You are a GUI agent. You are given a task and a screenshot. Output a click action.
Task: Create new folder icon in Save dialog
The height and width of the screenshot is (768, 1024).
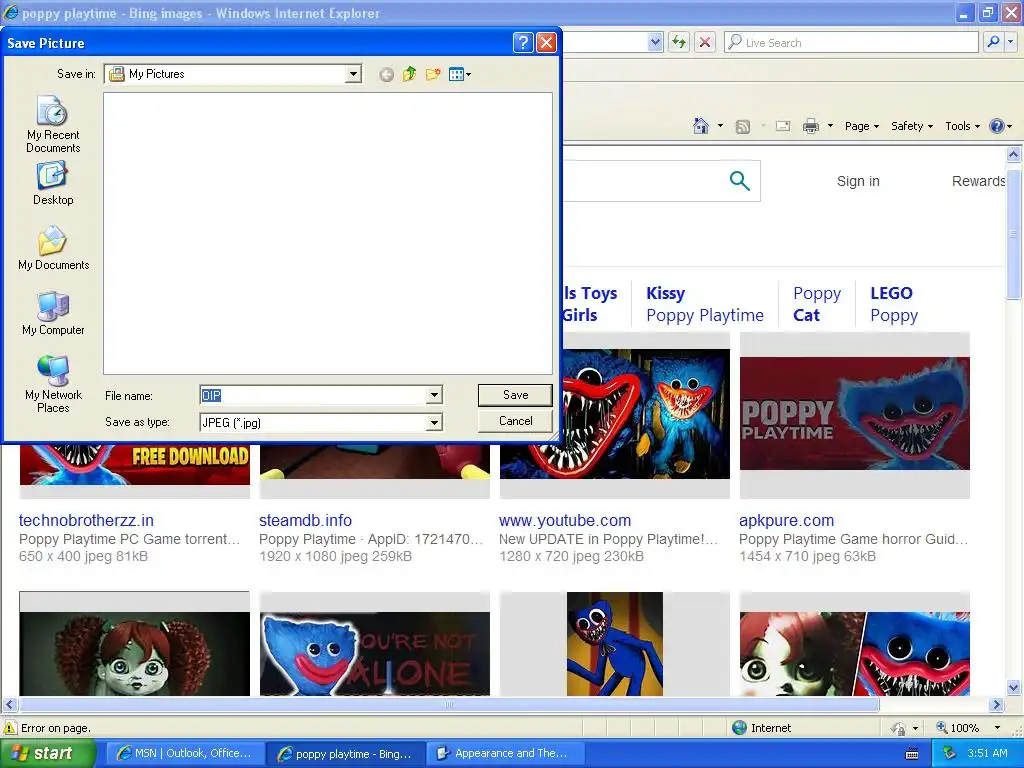433,74
